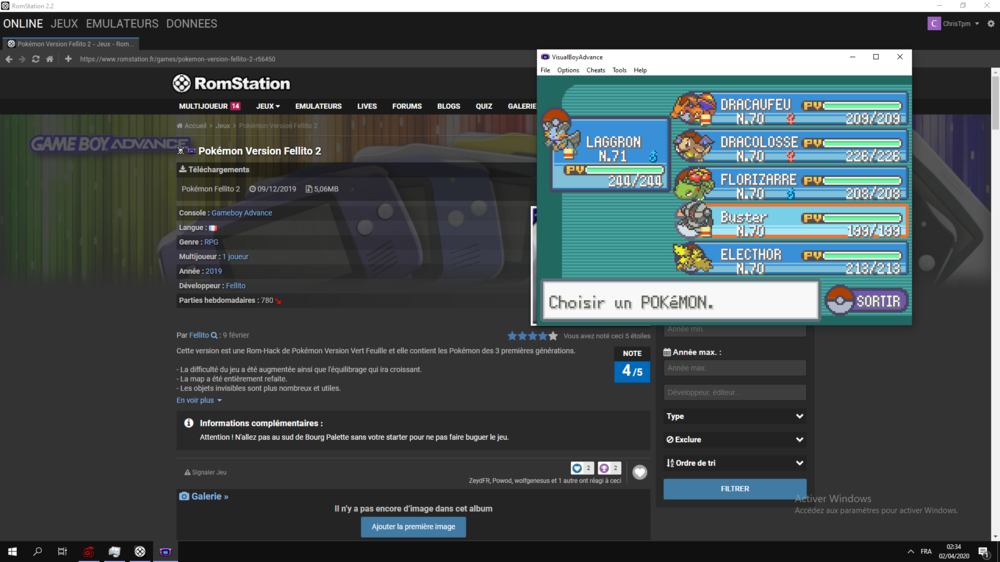
Task: Expand description with En voir plus
Action: click(x=199, y=400)
